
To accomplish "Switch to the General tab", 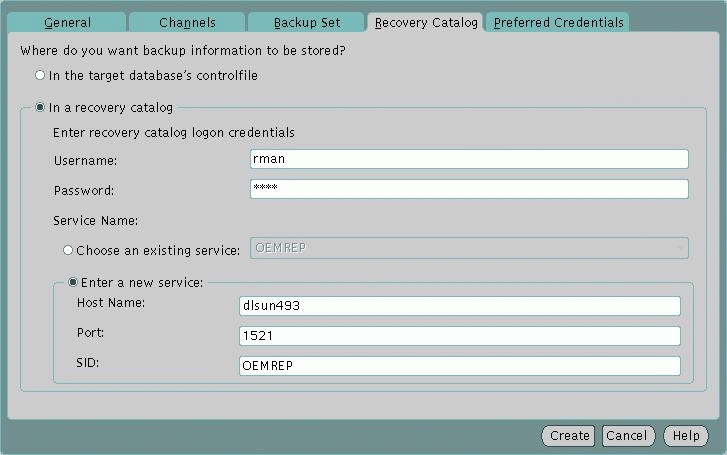I will coord(67,22).
